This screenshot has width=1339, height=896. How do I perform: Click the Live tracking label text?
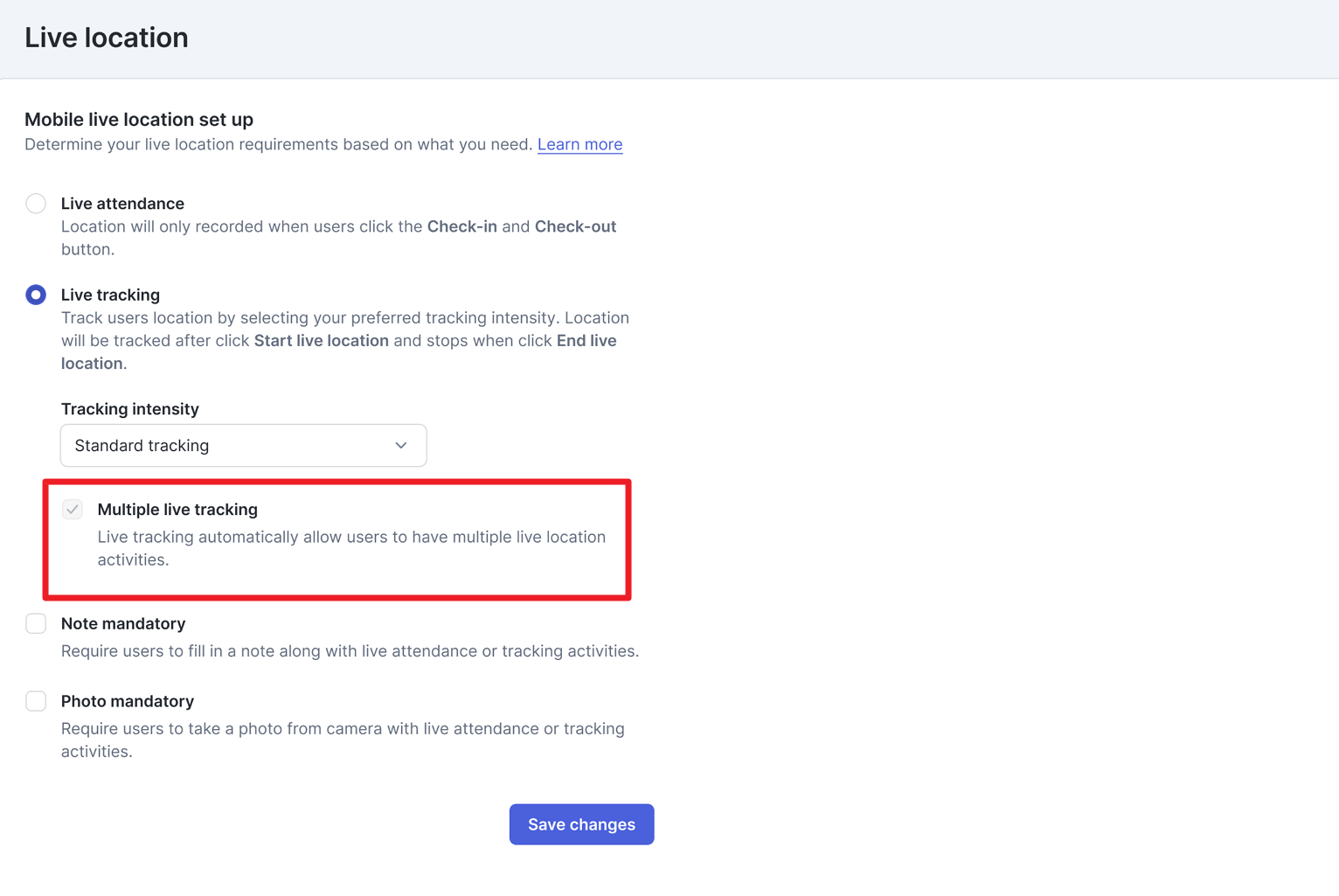pyautogui.click(x=110, y=295)
